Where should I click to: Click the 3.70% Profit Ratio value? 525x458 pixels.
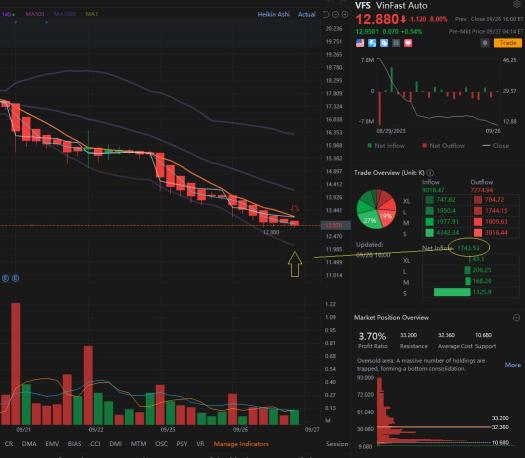tap(372, 336)
